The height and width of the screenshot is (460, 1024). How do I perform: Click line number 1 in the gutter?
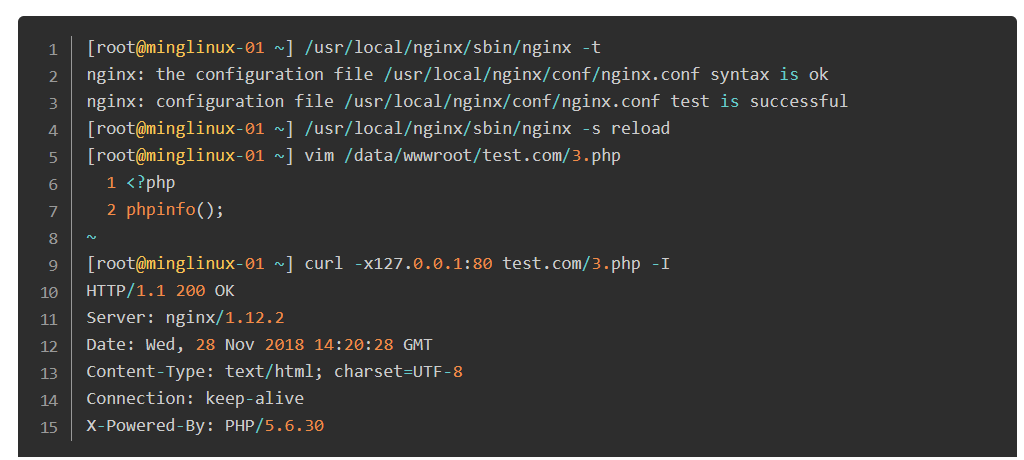tap(53, 49)
